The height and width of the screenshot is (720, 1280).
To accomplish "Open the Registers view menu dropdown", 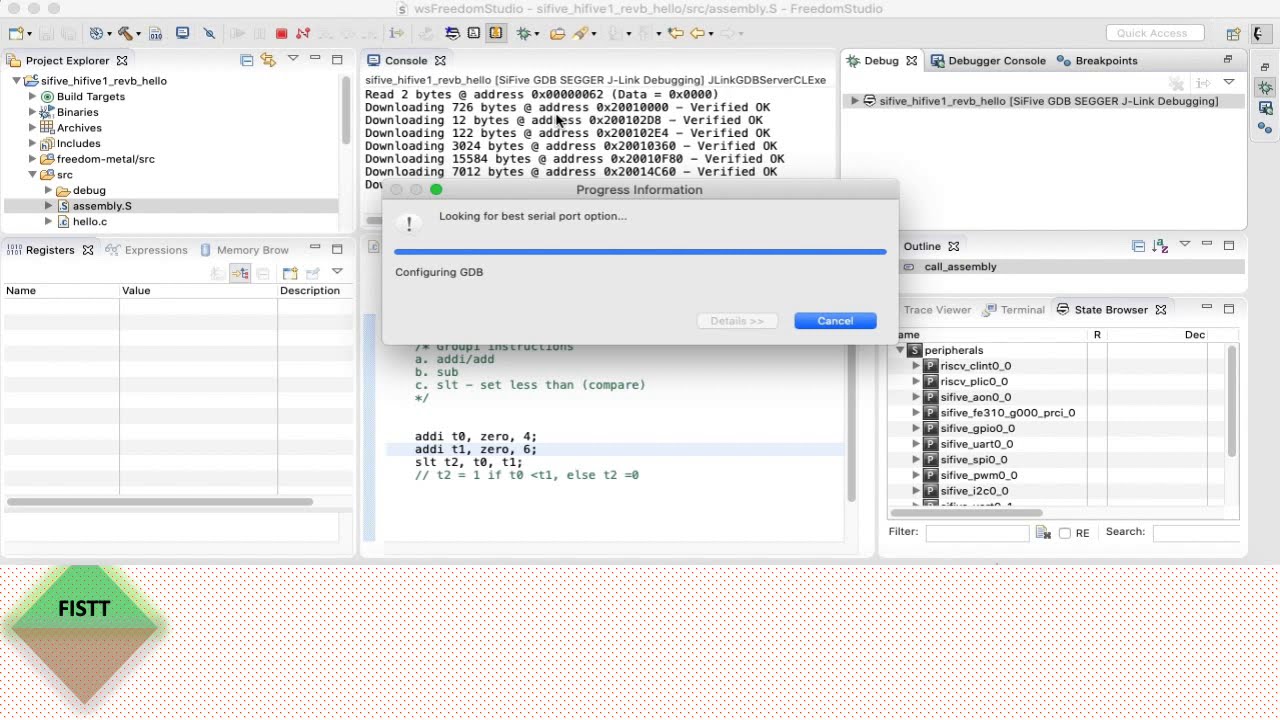I will [x=337, y=271].
